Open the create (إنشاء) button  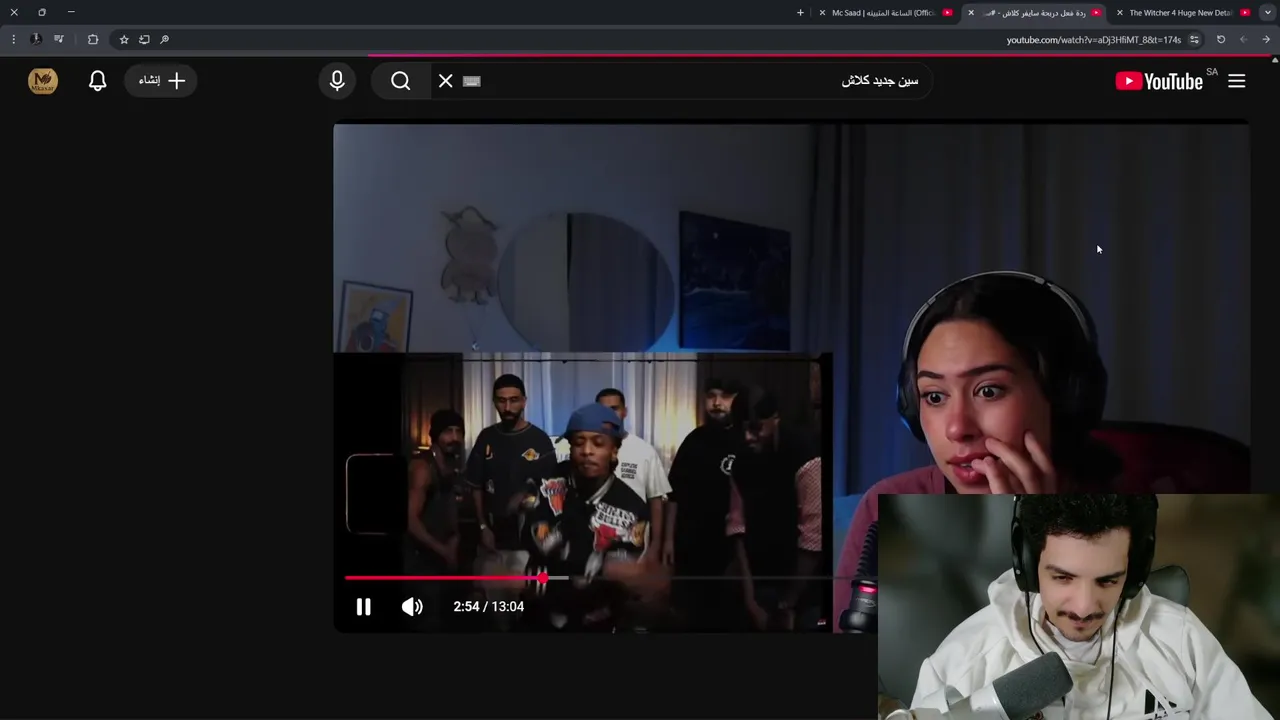[161, 81]
